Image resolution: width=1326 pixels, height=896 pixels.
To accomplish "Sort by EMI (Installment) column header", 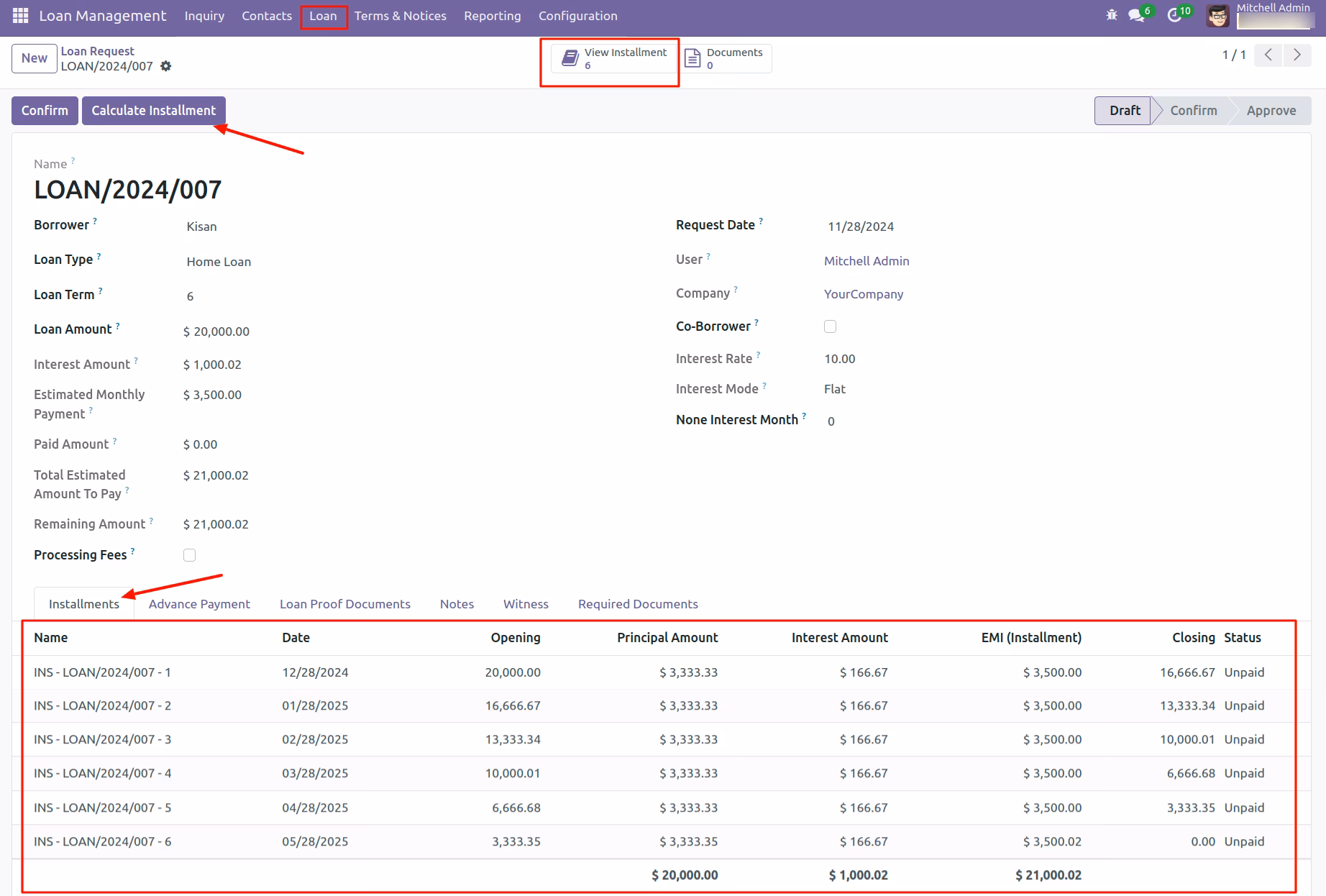I will (1031, 638).
